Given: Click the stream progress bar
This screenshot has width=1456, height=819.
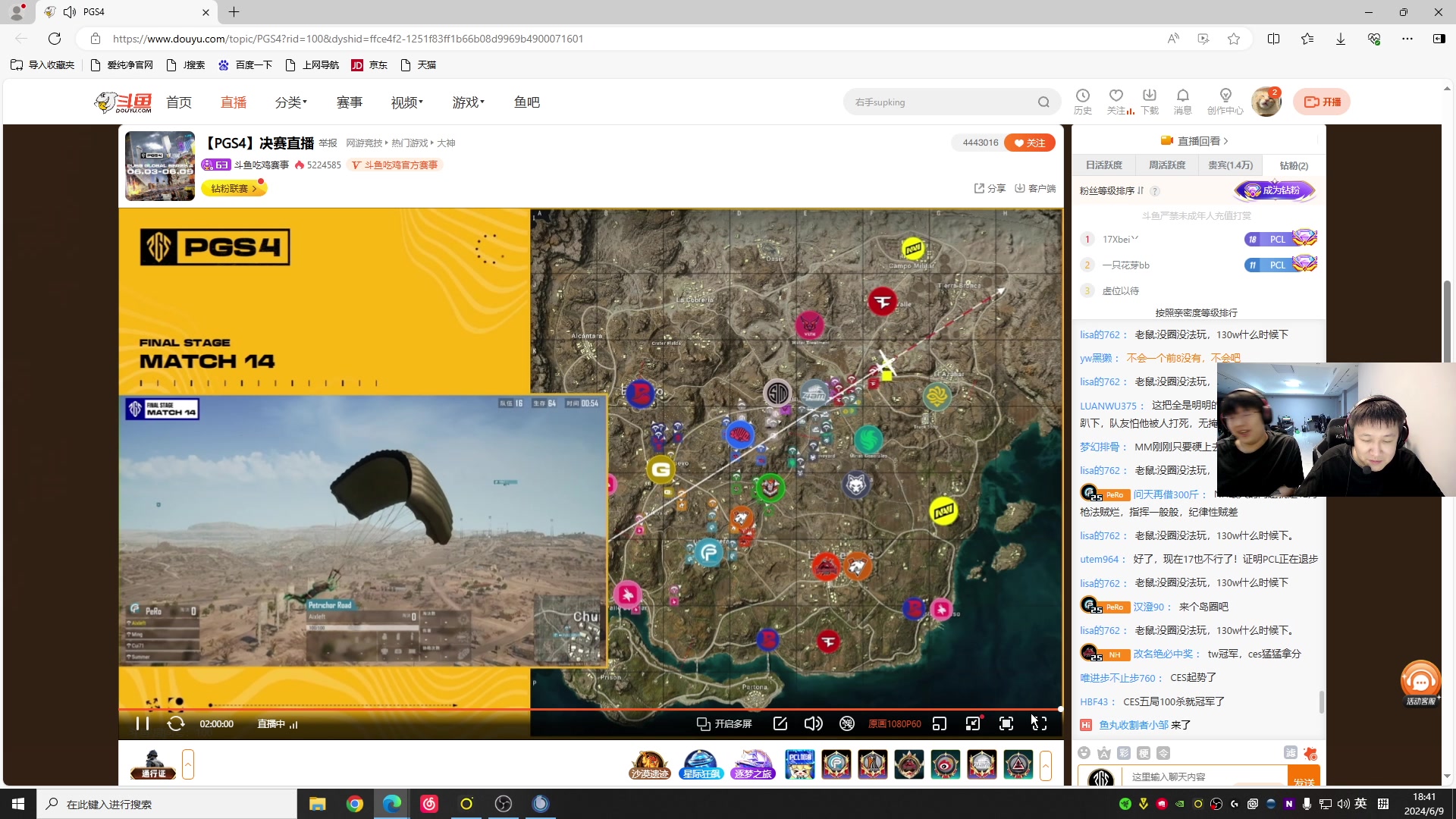Looking at the screenshot, I should tap(590, 709).
